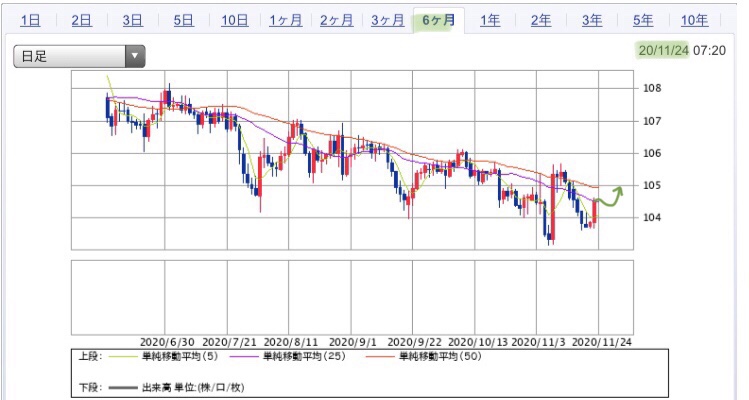Click the orange 単純移動平均(50) legend line
Viewport: 749px width, 400px height.
point(381,357)
